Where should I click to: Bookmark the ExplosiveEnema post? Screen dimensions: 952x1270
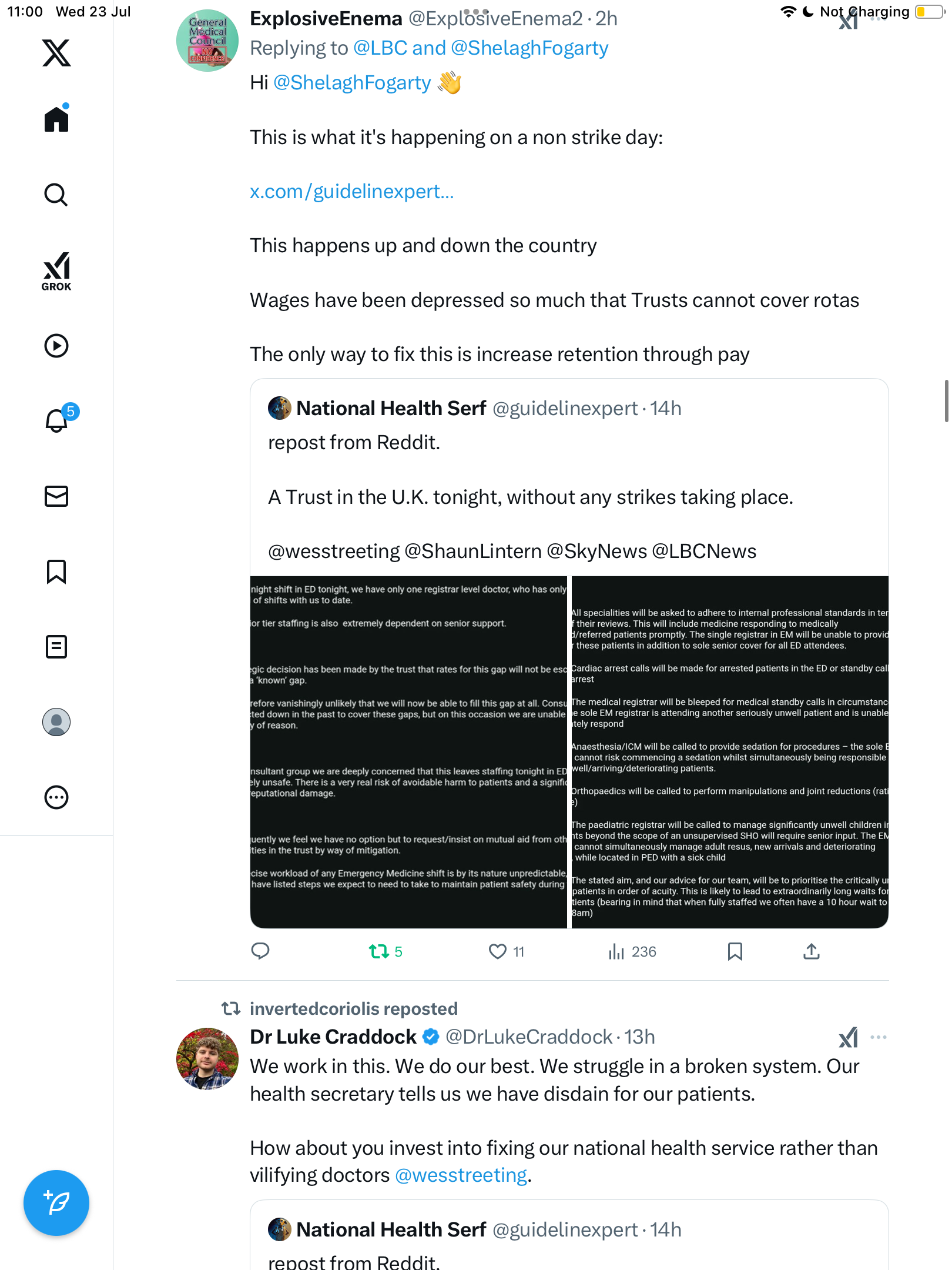735,951
